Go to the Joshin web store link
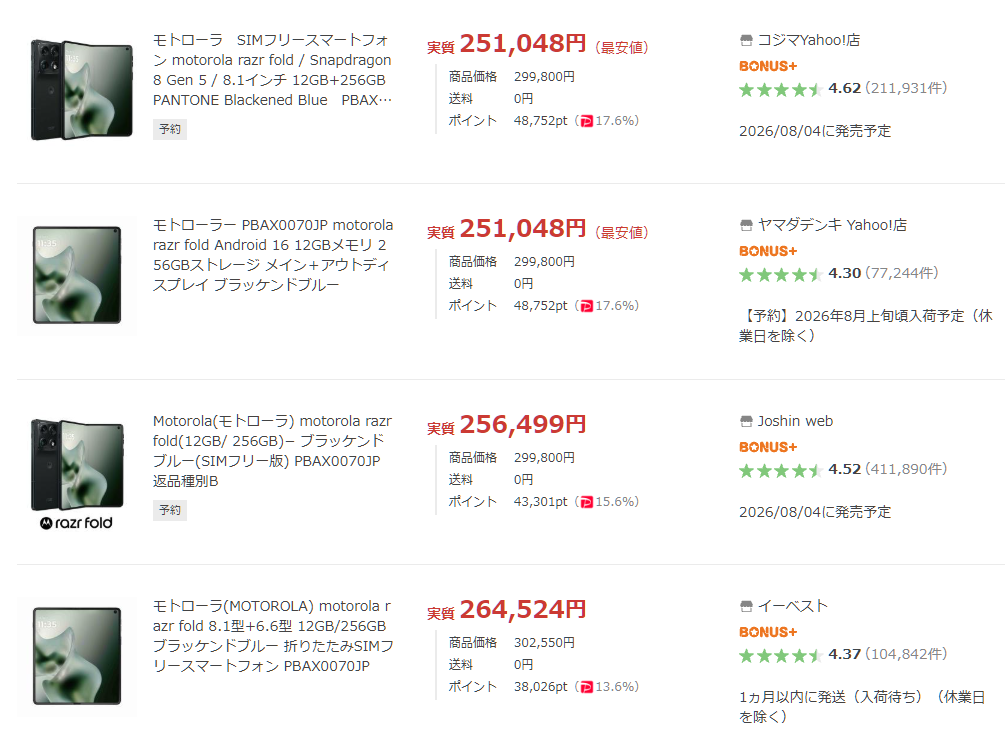The image size is (1005, 755). click(795, 422)
